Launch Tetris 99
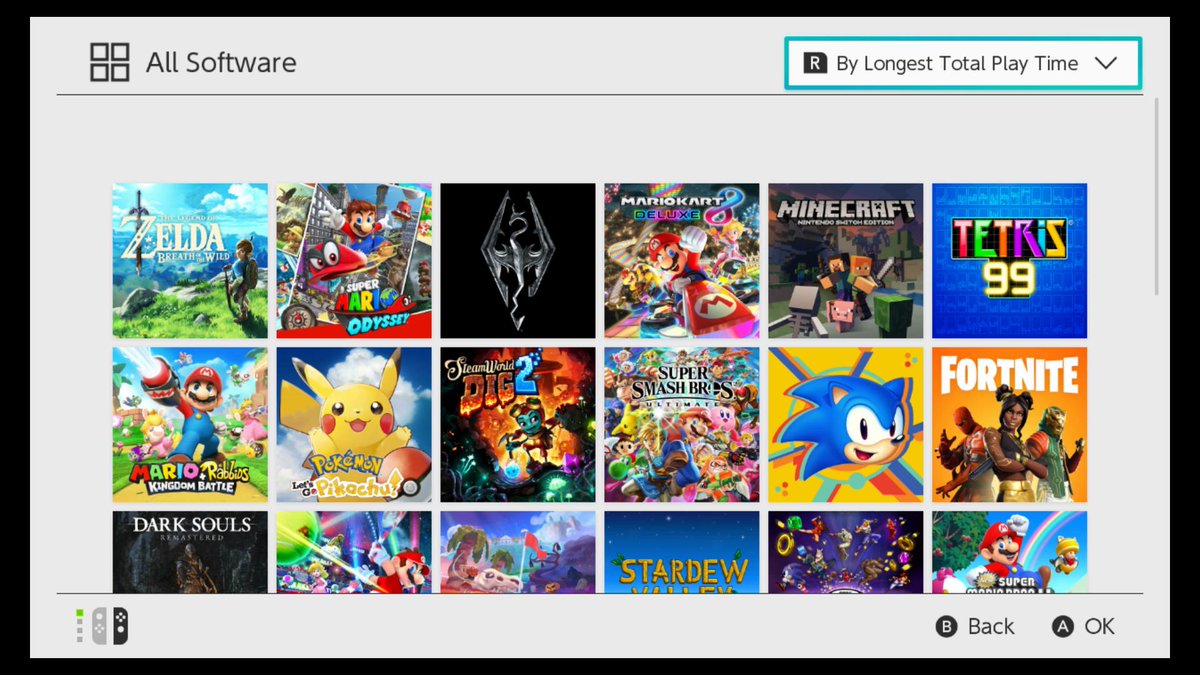Image resolution: width=1200 pixels, height=675 pixels. point(1010,260)
